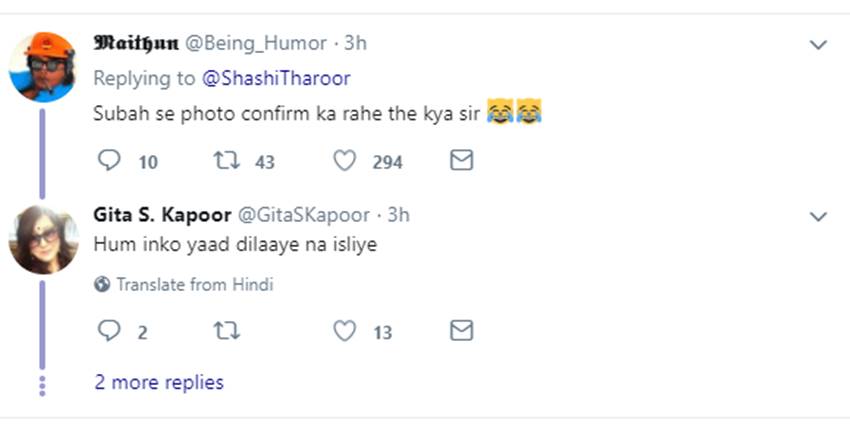Click Translate from Hindi
Viewport: 850px width, 426px height.
click(x=194, y=285)
